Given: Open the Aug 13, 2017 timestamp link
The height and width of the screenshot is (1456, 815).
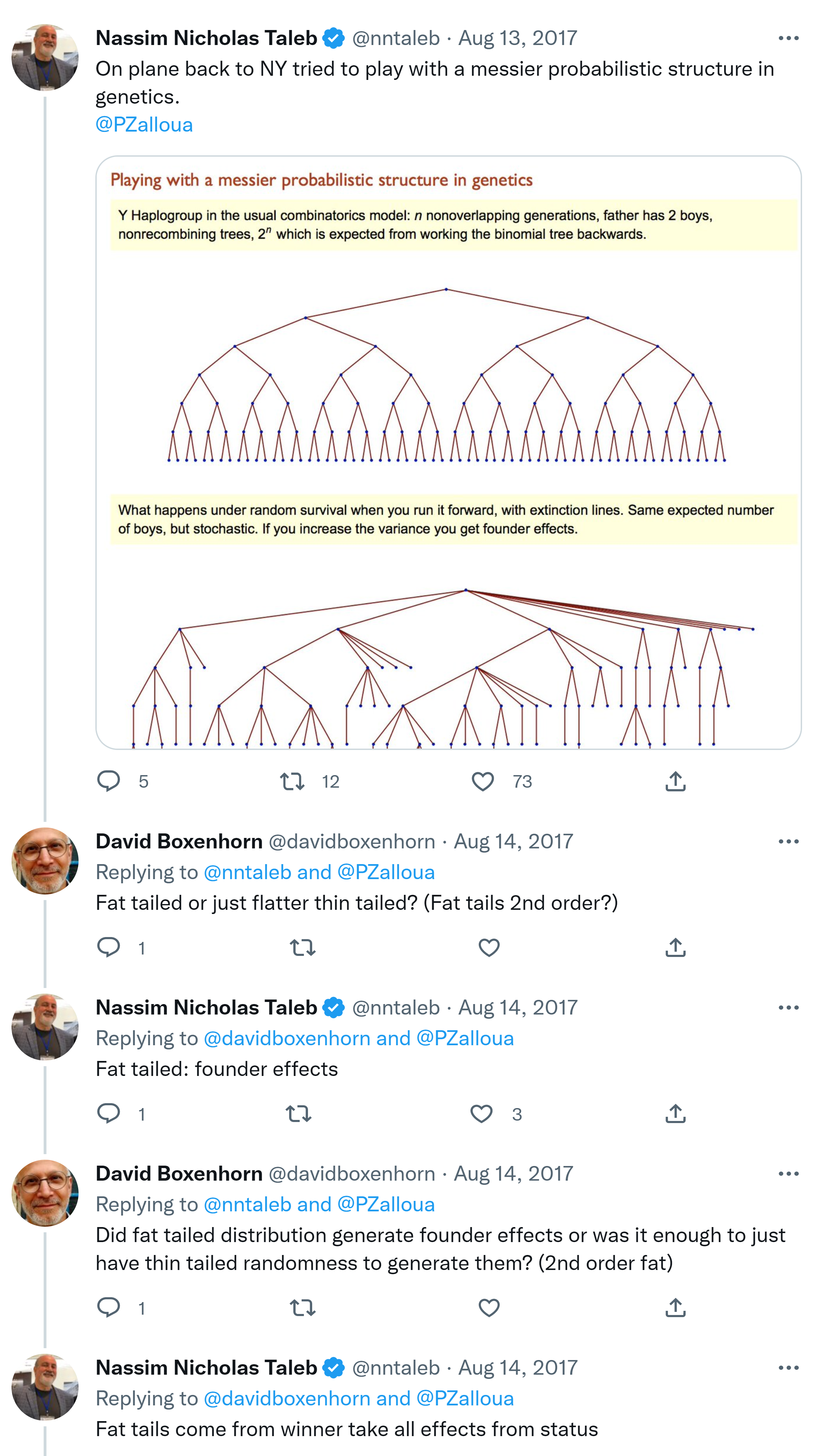Looking at the screenshot, I should 517,38.
